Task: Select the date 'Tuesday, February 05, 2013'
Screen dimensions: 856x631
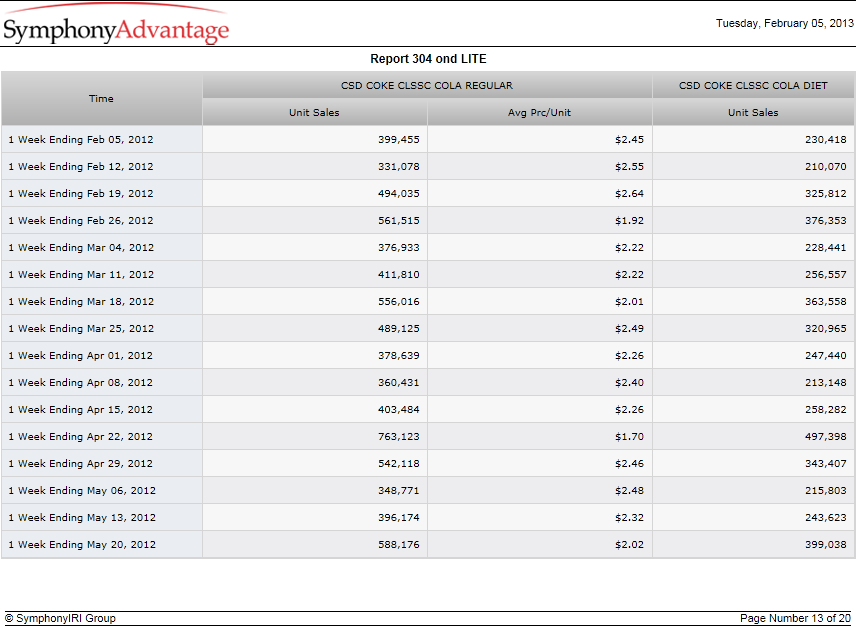Action: click(x=784, y=23)
